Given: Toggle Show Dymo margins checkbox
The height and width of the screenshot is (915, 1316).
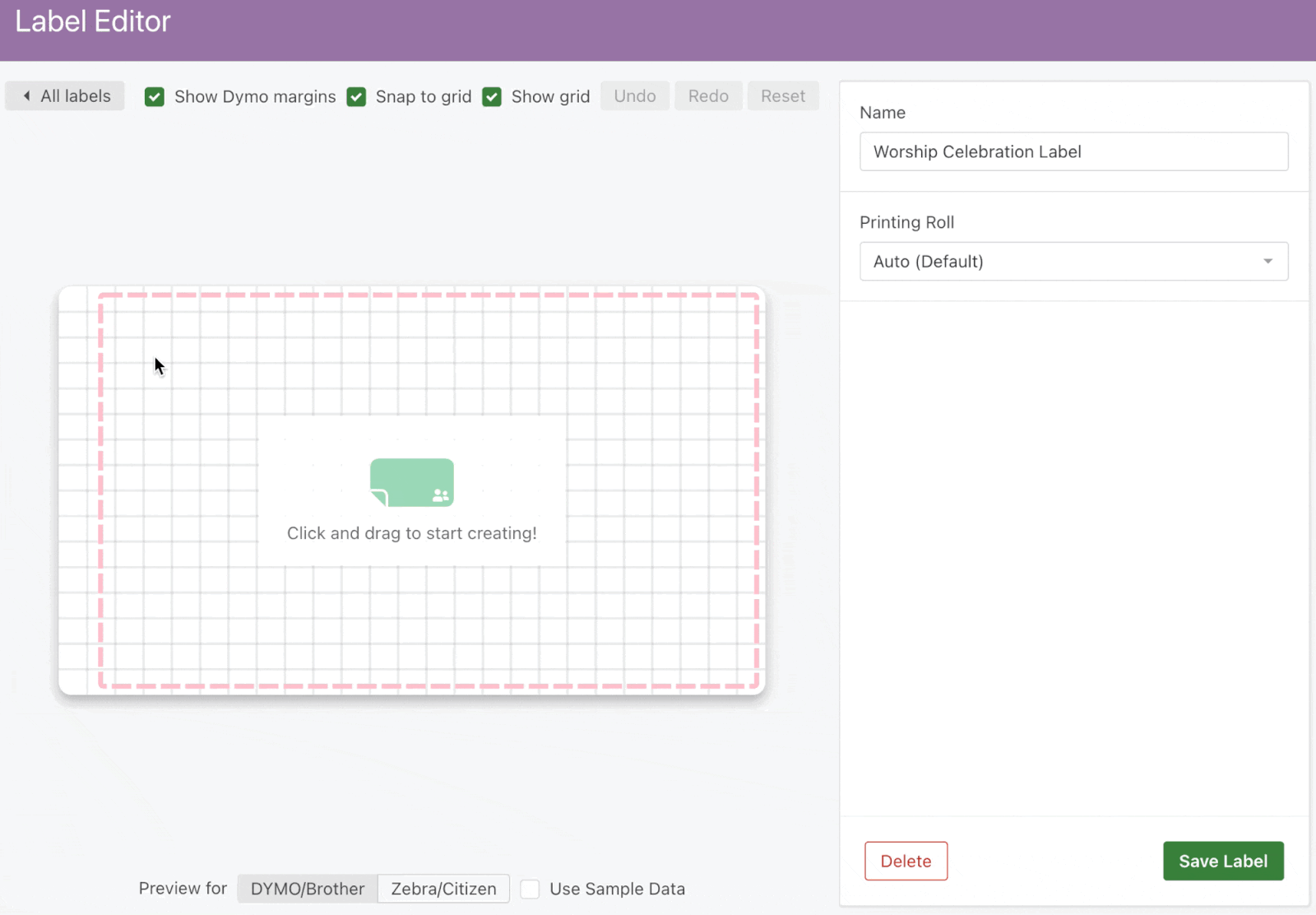Looking at the screenshot, I should [x=155, y=97].
